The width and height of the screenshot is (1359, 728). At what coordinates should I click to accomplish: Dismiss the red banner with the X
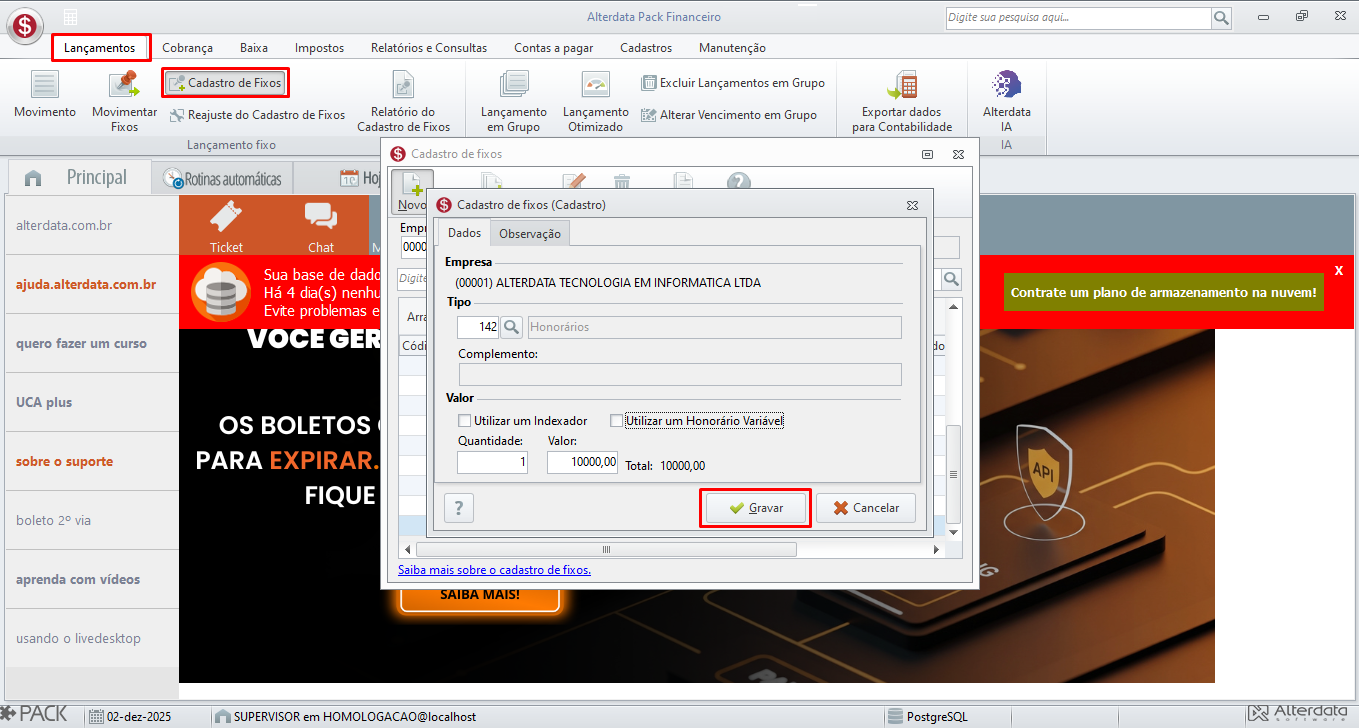(1339, 271)
